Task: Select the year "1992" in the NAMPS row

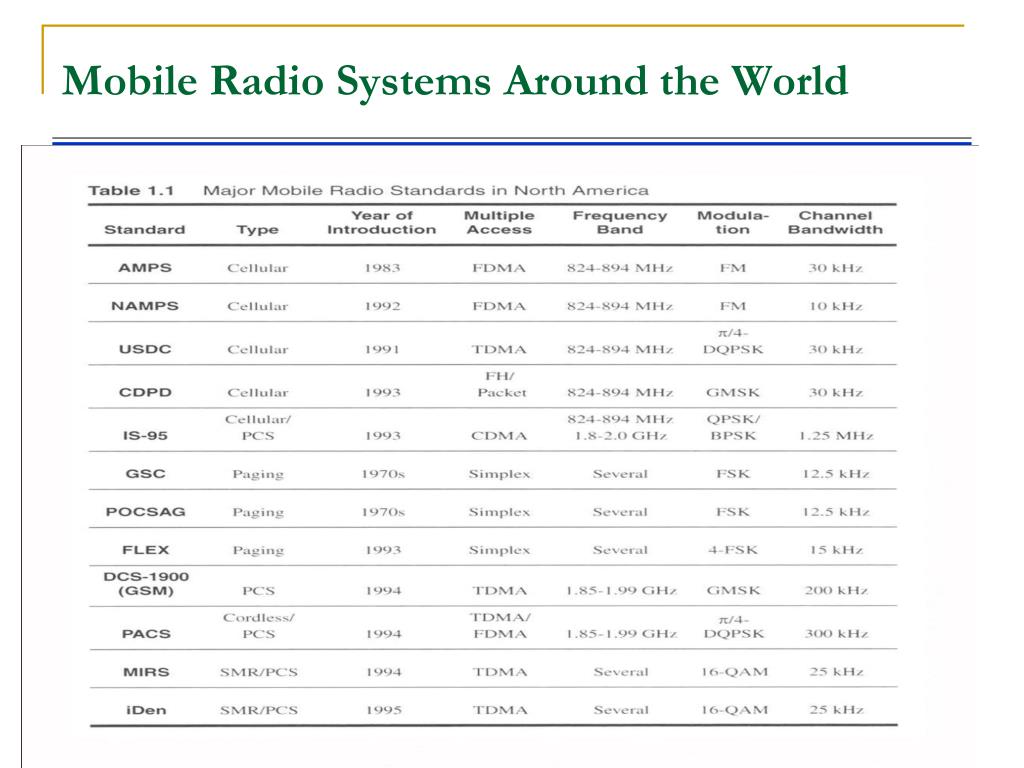Action: pos(382,306)
